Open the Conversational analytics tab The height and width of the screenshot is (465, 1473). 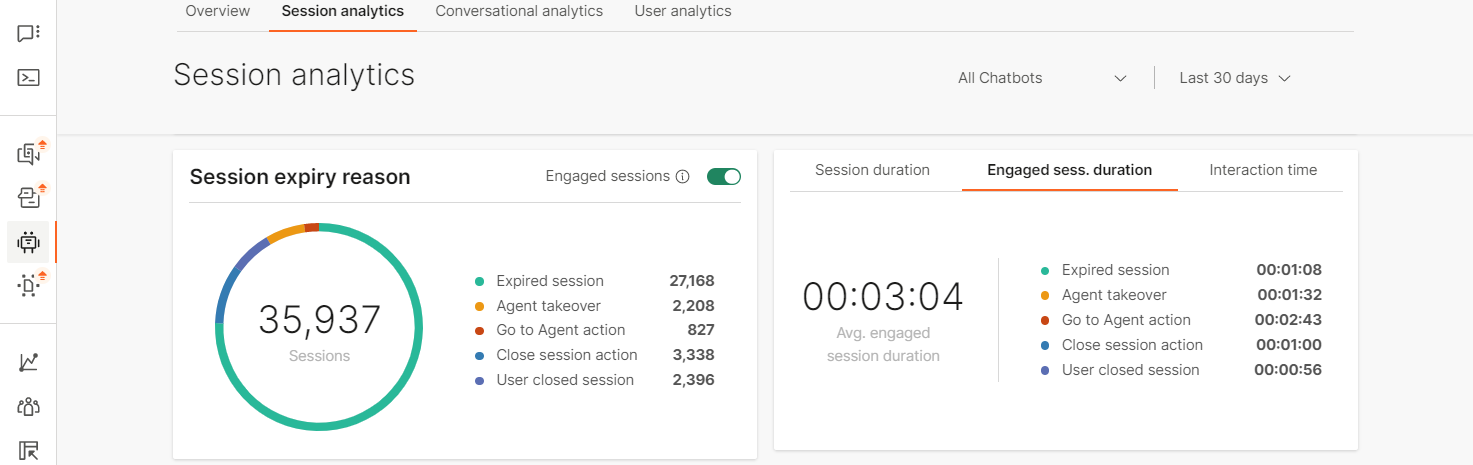click(x=519, y=12)
